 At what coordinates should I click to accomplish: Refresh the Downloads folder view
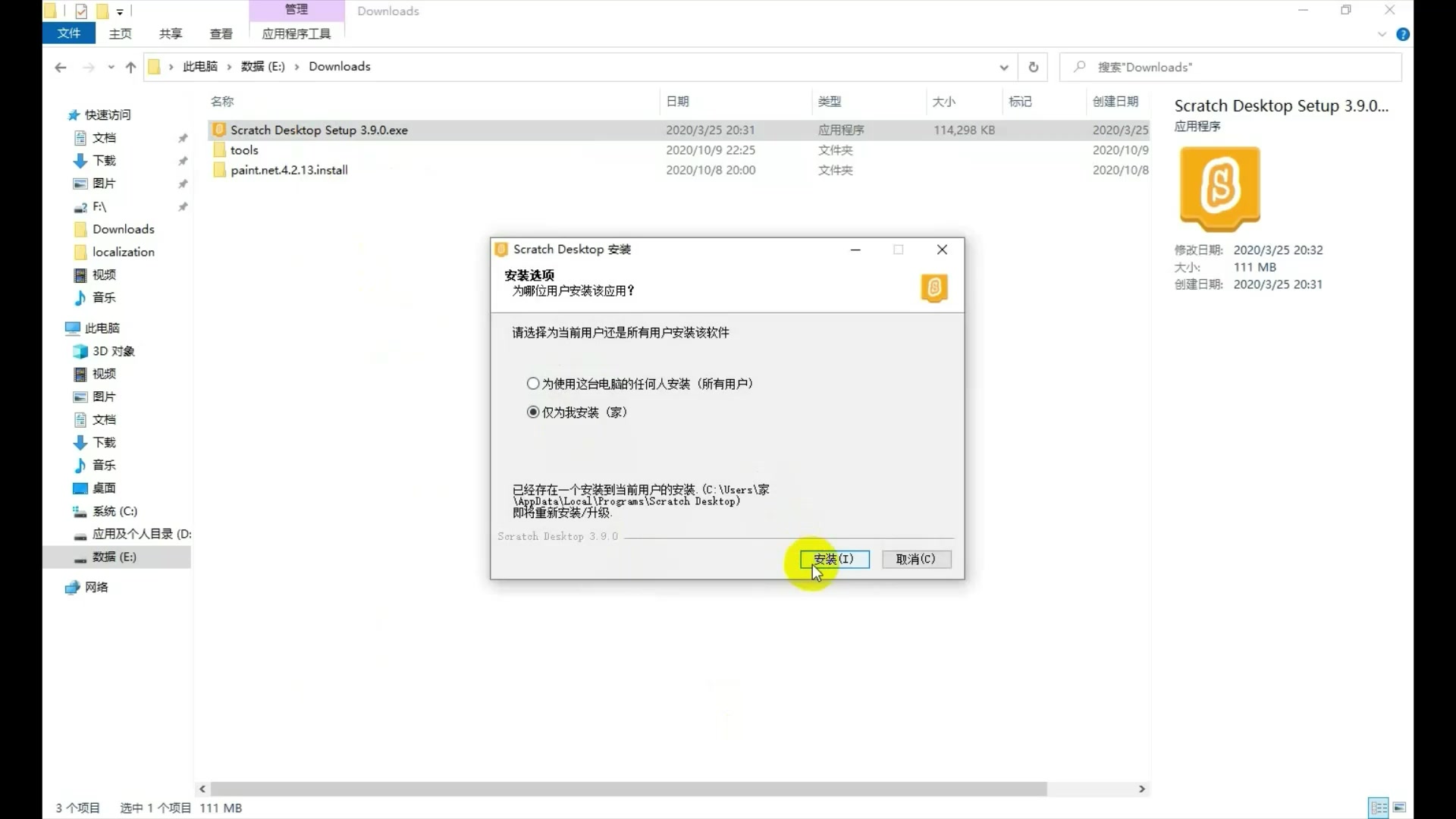pyautogui.click(x=1033, y=67)
